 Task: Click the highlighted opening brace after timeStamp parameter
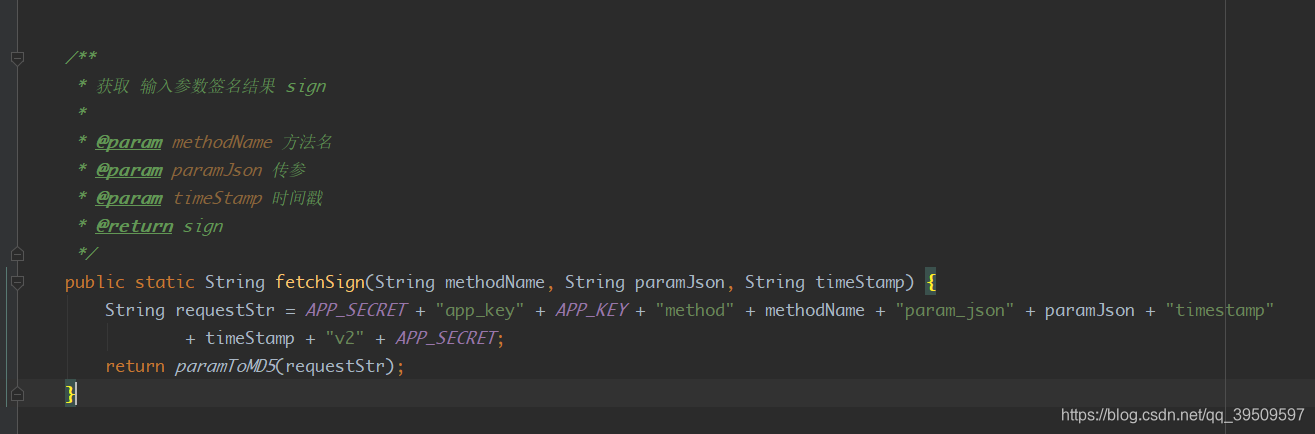tap(930, 282)
